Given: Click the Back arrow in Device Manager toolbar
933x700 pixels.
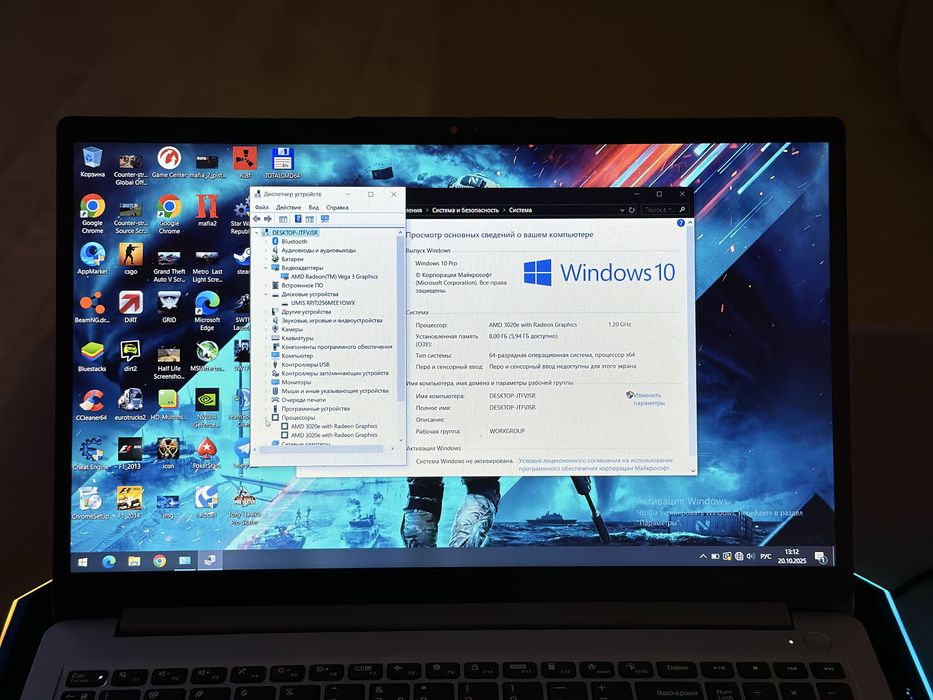Looking at the screenshot, I should [x=257, y=219].
